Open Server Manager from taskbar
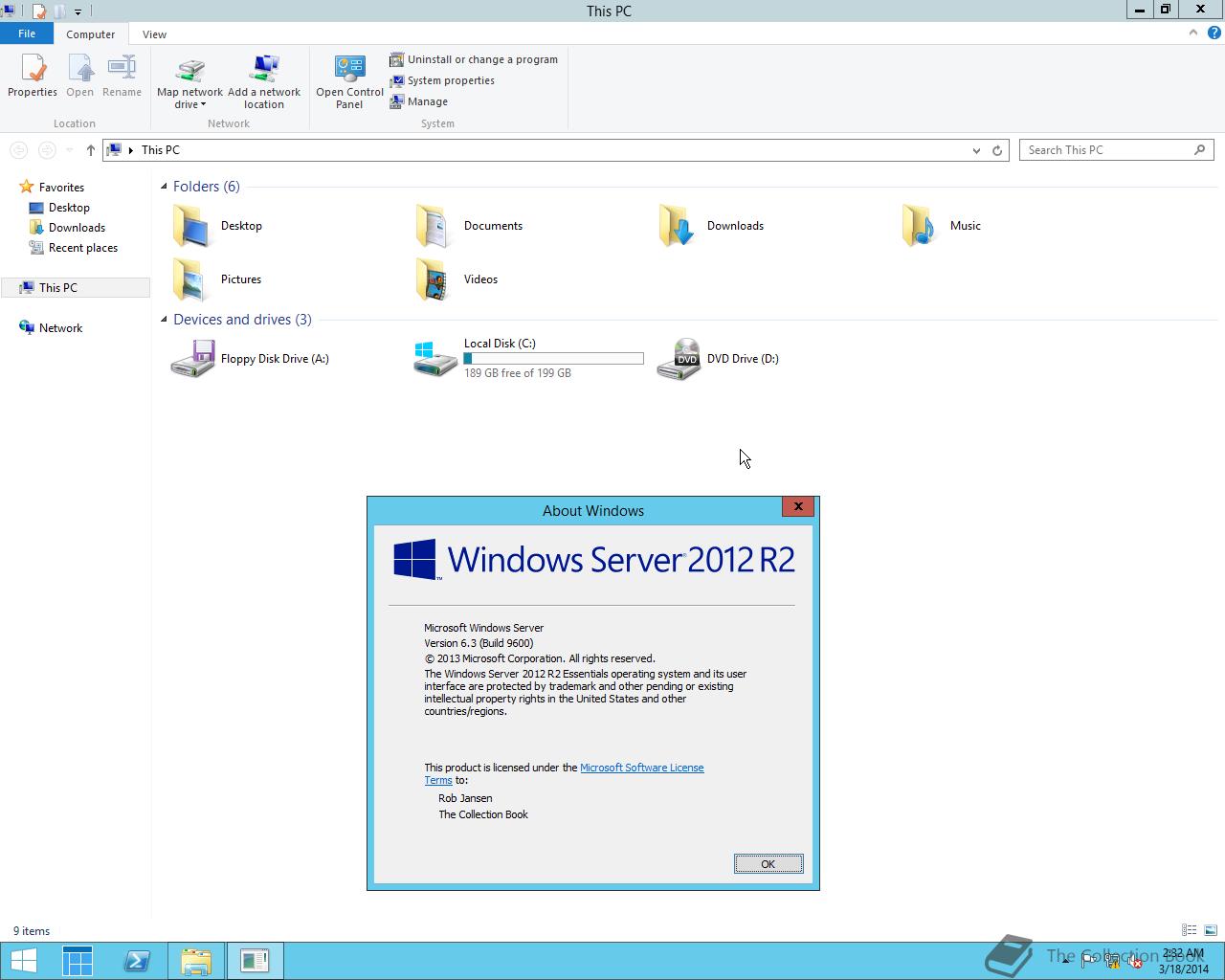The height and width of the screenshot is (980, 1225). [x=78, y=961]
